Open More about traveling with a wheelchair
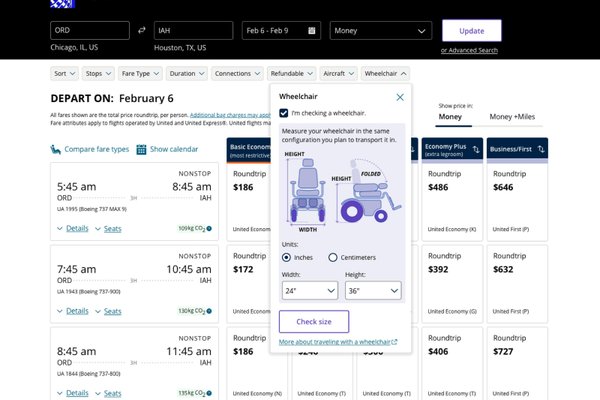The height and width of the screenshot is (400, 600). click(335, 342)
